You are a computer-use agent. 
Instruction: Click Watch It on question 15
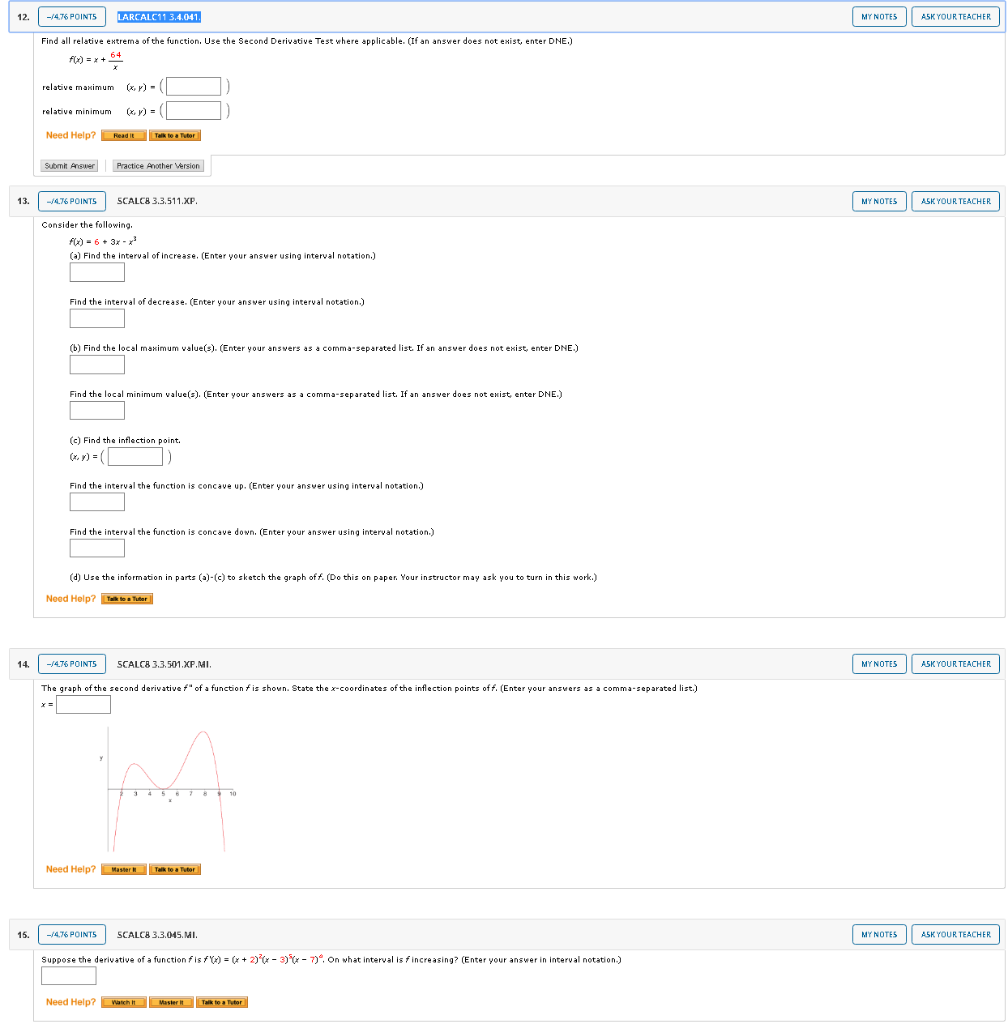click(x=122, y=1001)
